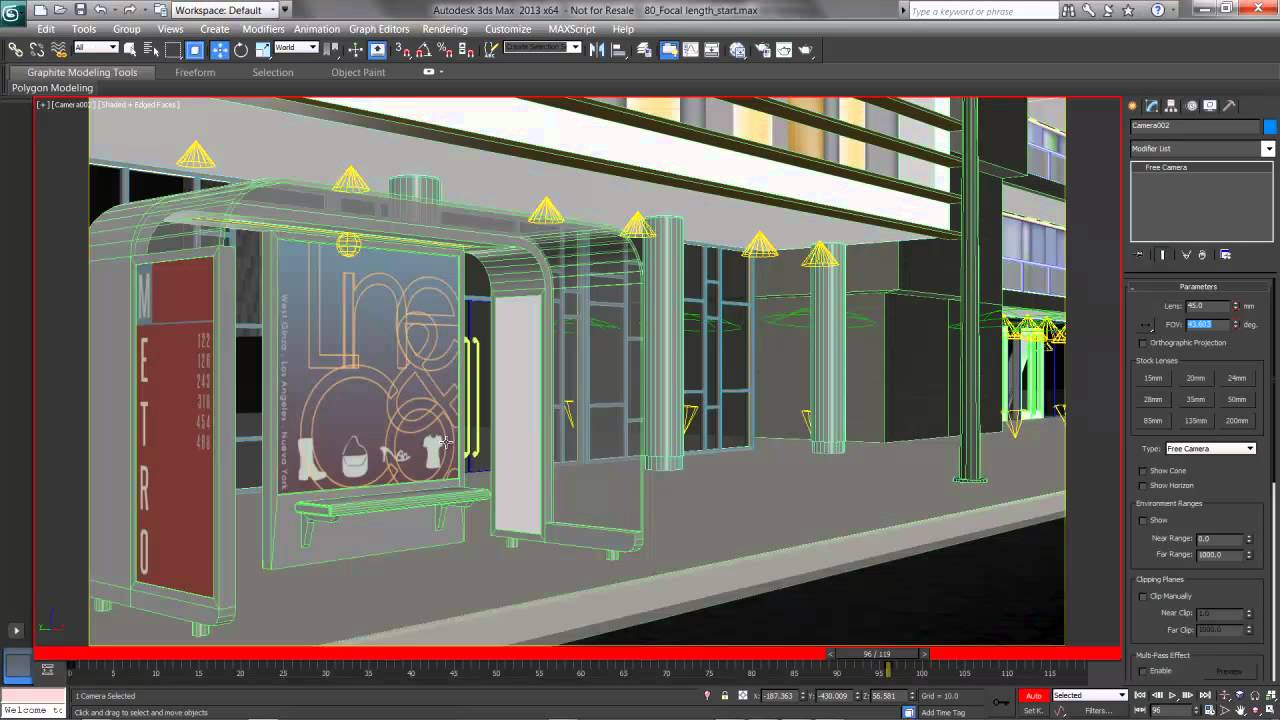Open camera Type Free Camera dropdown
This screenshot has height=720, width=1280.
[x=1211, y=449]
